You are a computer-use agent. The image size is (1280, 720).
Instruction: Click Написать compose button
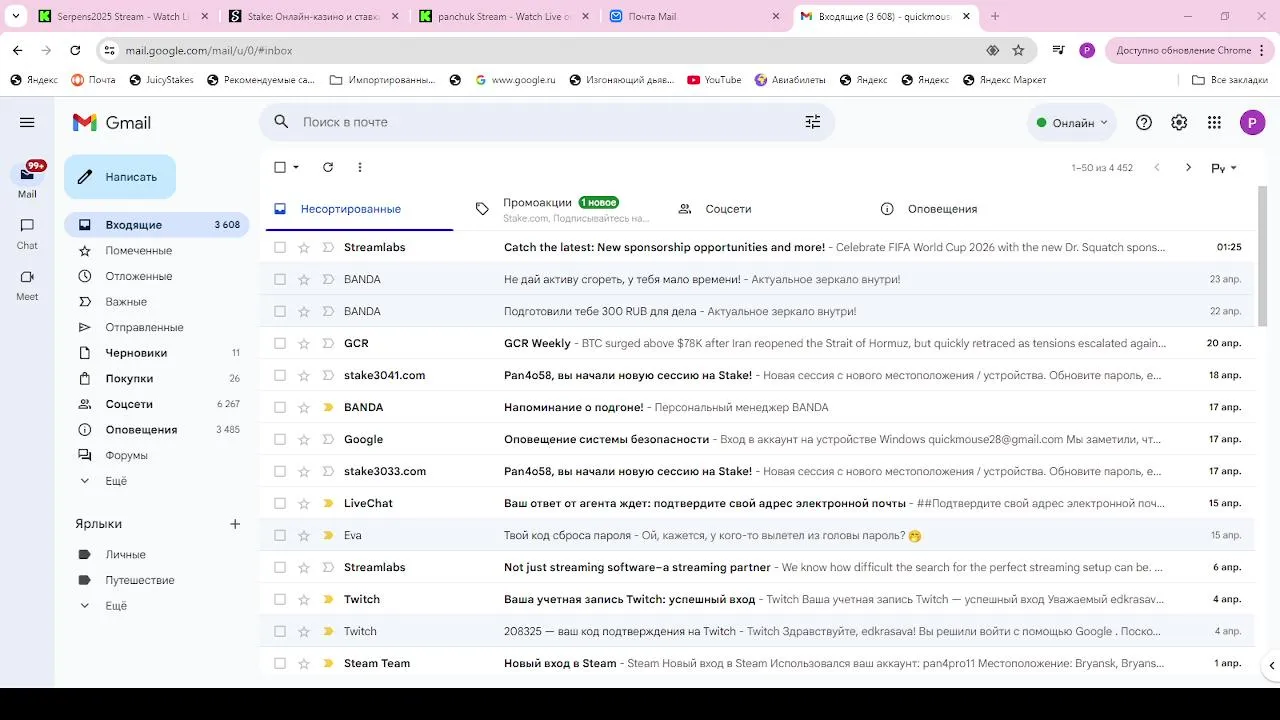point(120,177)
